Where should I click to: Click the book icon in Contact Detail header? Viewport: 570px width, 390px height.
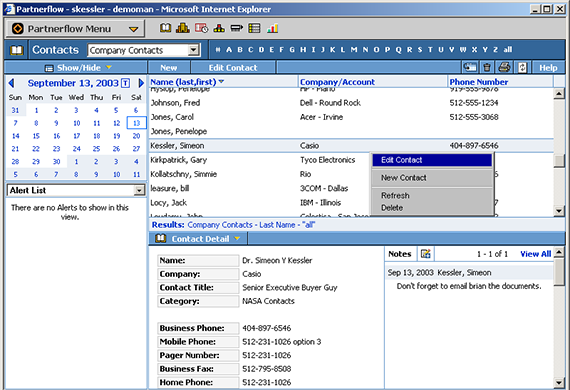161,238
